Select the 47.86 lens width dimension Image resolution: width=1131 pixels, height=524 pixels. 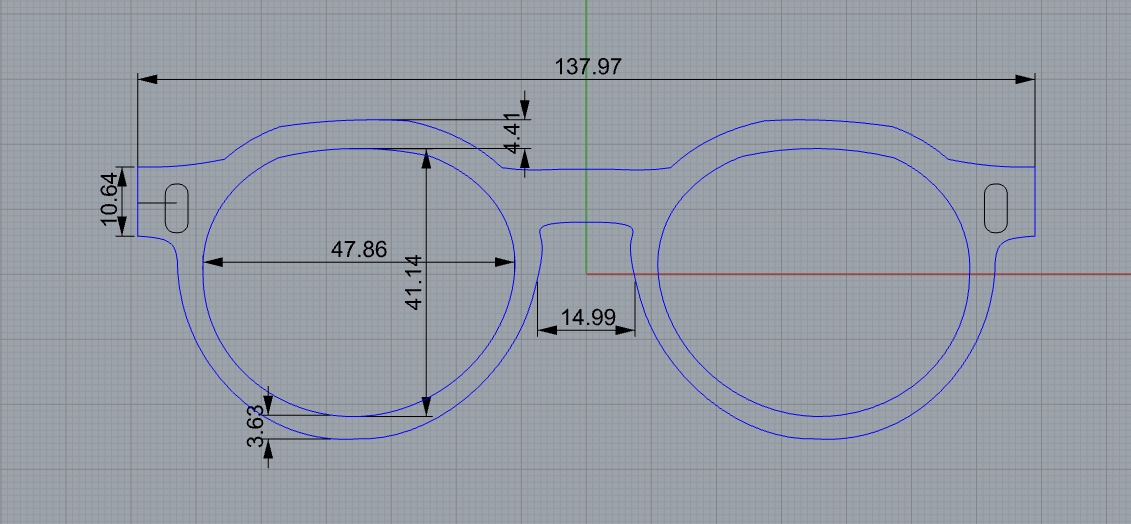(358, 250)
